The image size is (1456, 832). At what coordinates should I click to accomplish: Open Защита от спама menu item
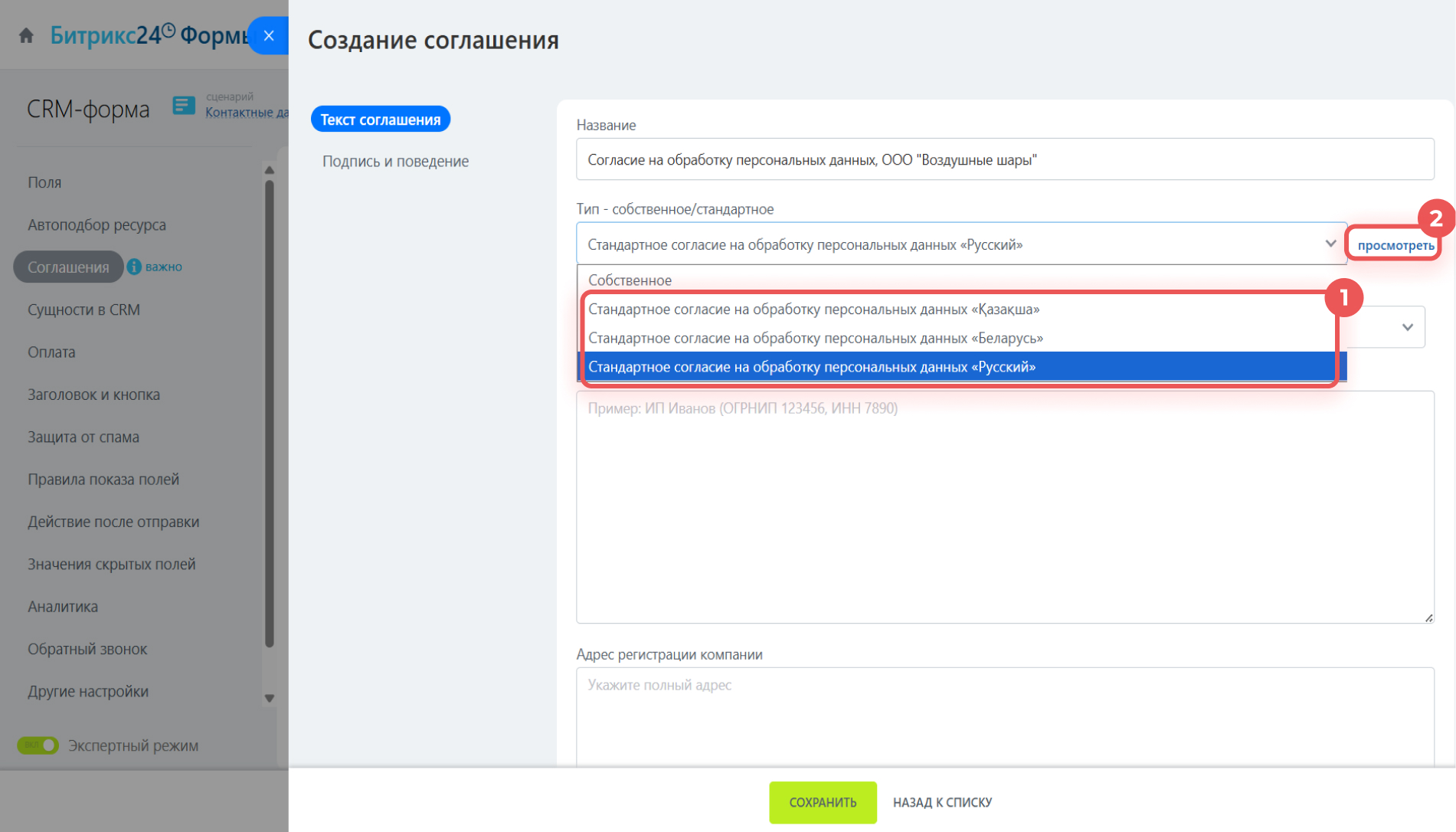(x=83, y=437)
